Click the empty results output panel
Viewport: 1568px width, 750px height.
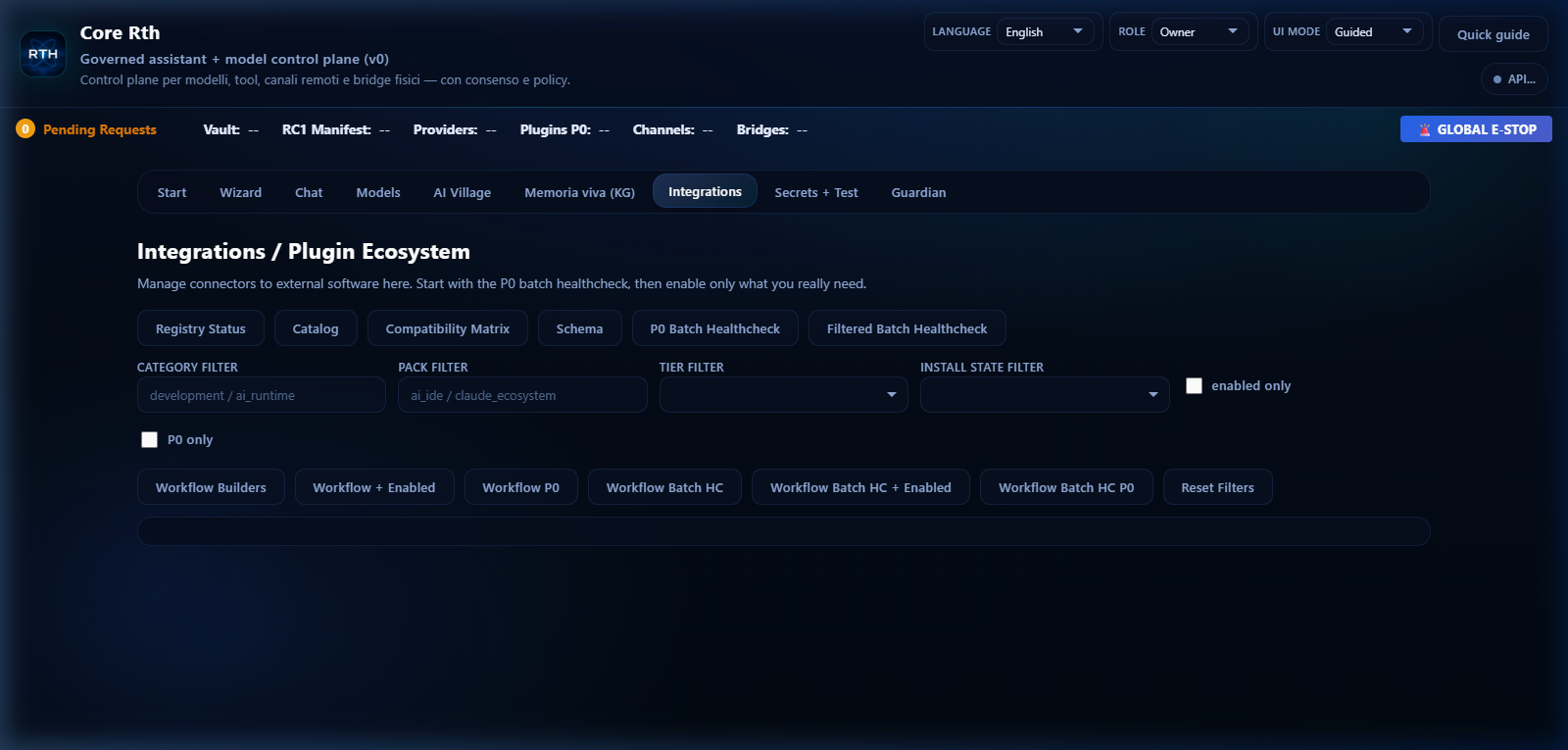click(784, 531)
